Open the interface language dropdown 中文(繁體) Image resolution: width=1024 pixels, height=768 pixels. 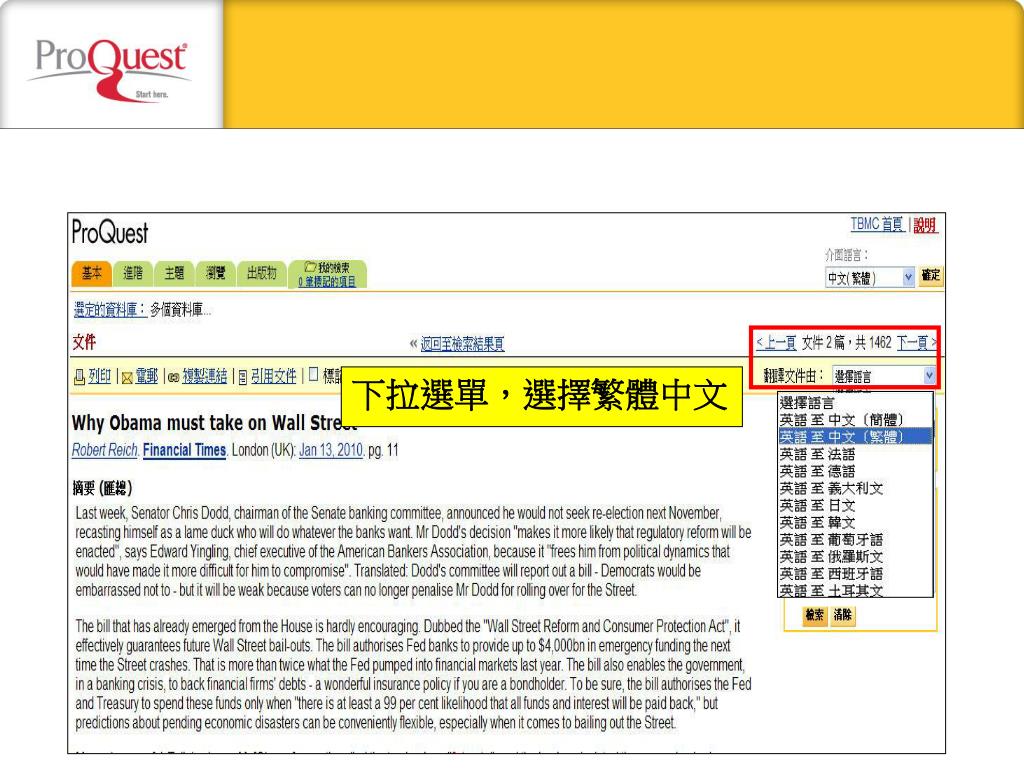(x=870, y=278)
